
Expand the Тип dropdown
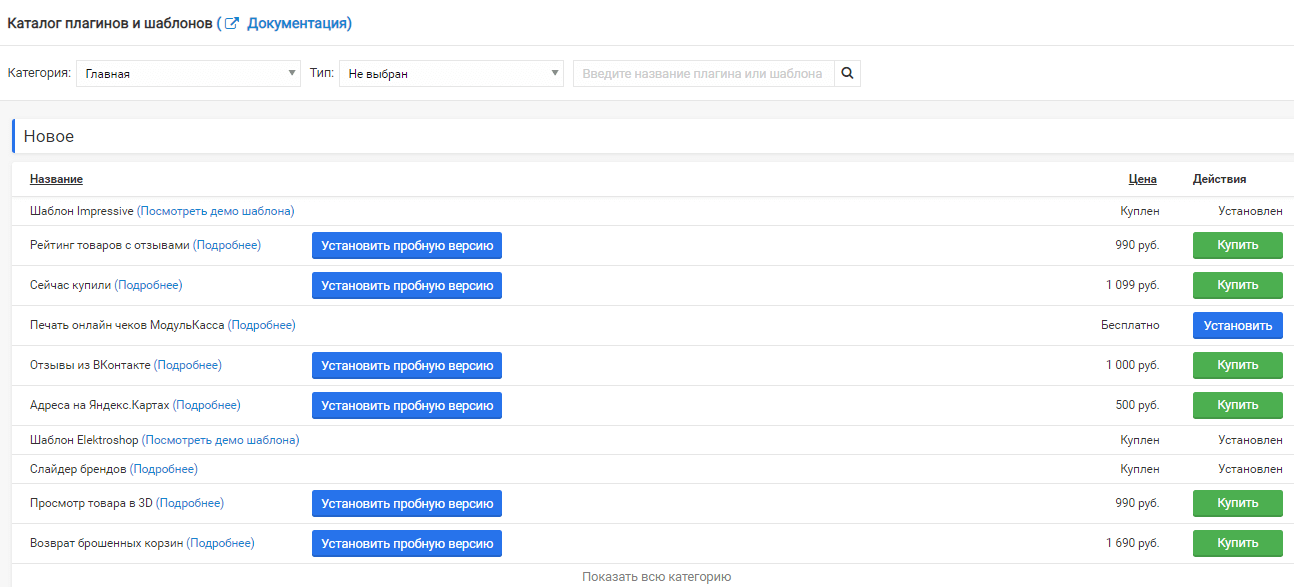coord(451,73)
